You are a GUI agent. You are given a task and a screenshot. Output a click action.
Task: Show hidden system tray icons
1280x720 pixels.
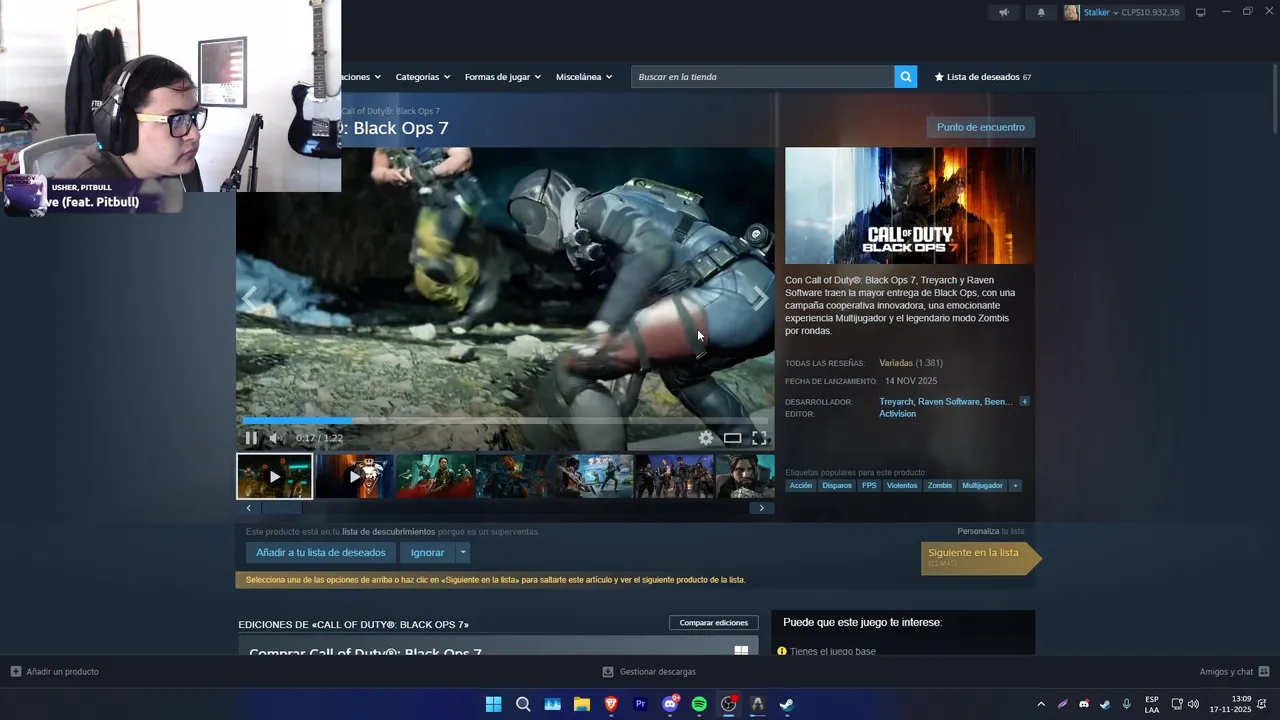coord(1041,704)
